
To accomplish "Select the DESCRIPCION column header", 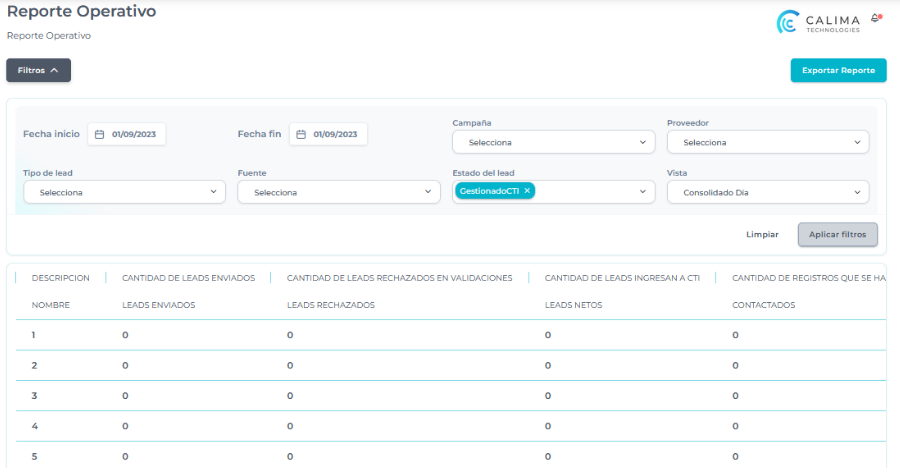I will point(61,277).
